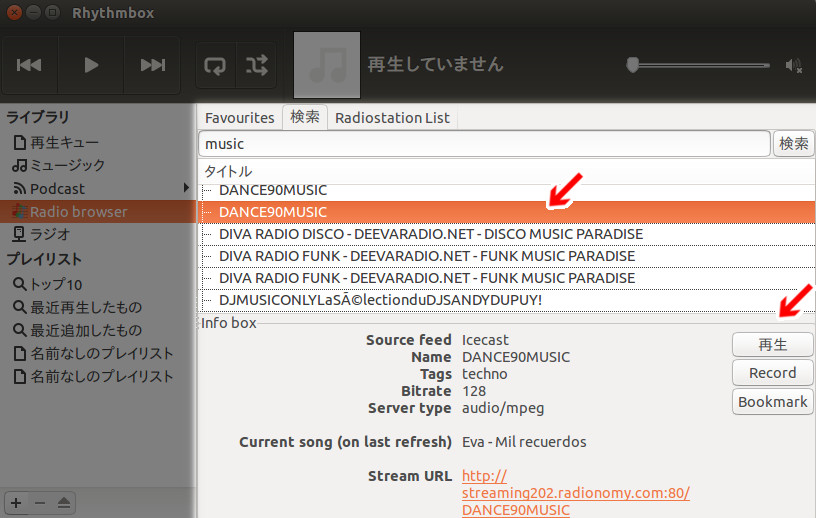This screenshot has height=518, width=816.
Task: Toggle shuffle mode
Action: 257,65
